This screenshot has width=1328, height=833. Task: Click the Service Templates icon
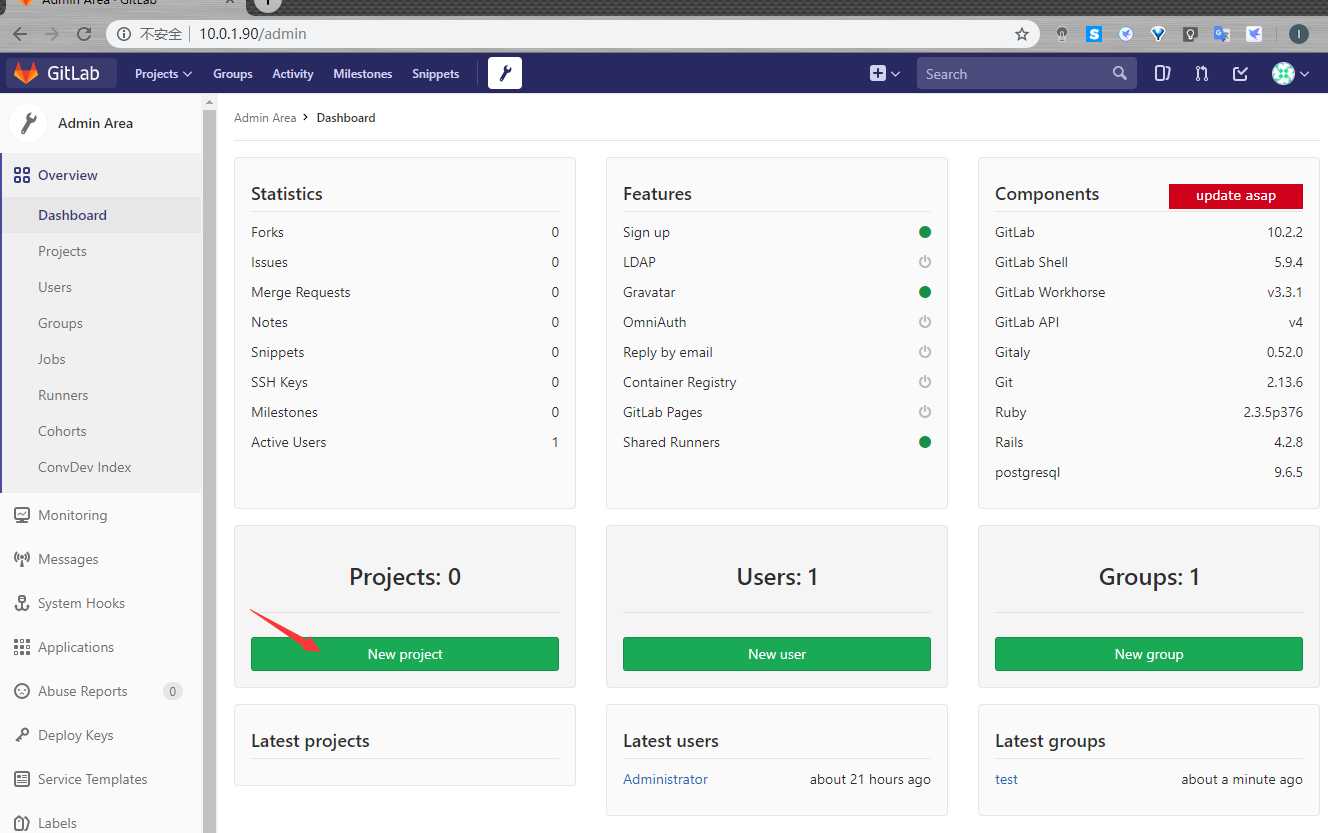click(x=22, y=779)
